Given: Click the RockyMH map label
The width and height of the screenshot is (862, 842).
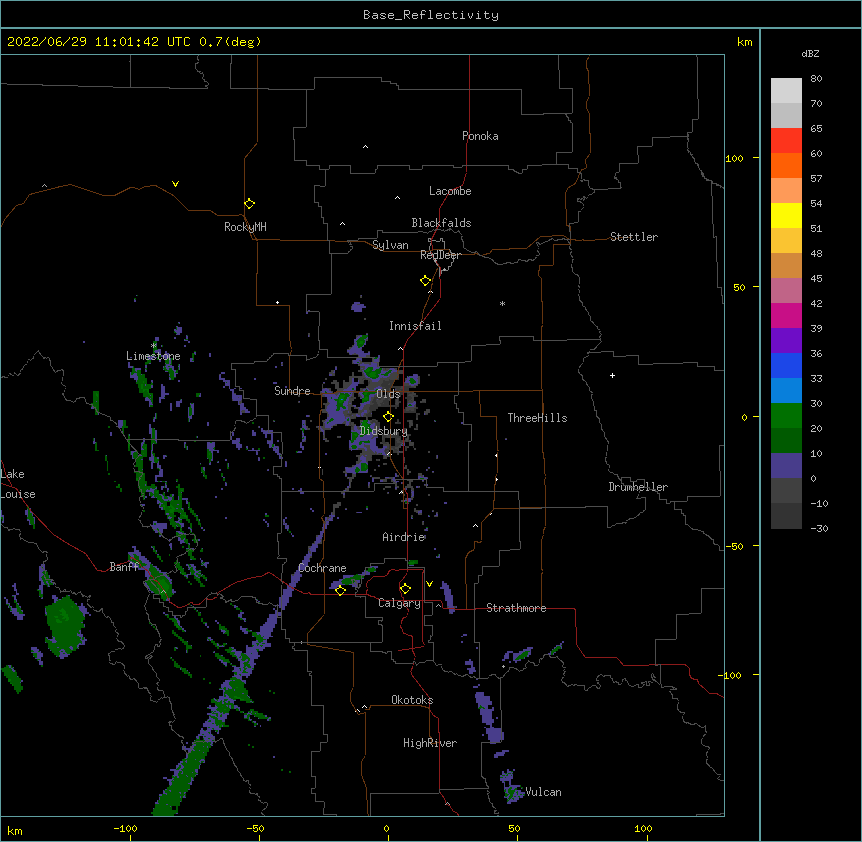Looking at the screenshot, I should coord(245,227).
